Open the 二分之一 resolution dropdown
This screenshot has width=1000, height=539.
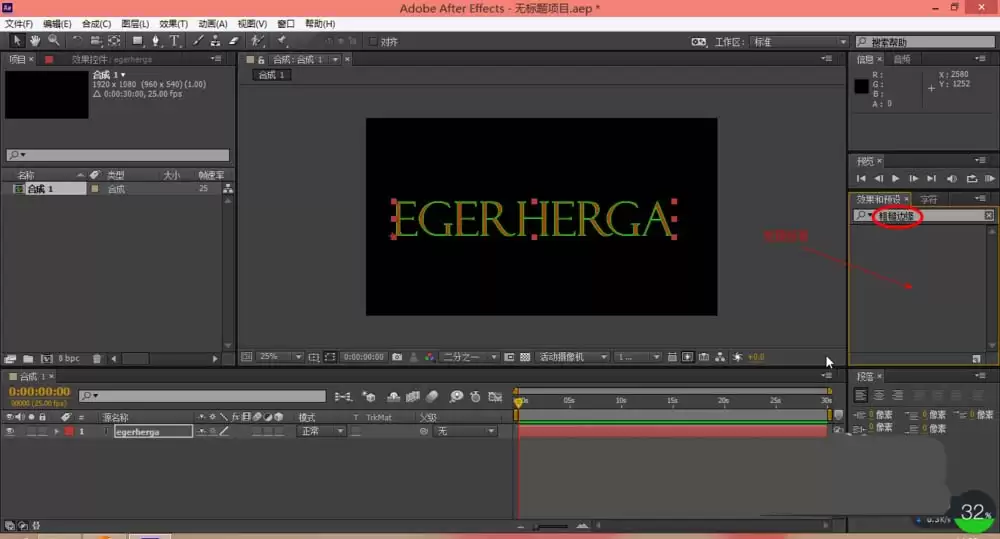pos(470,357)
